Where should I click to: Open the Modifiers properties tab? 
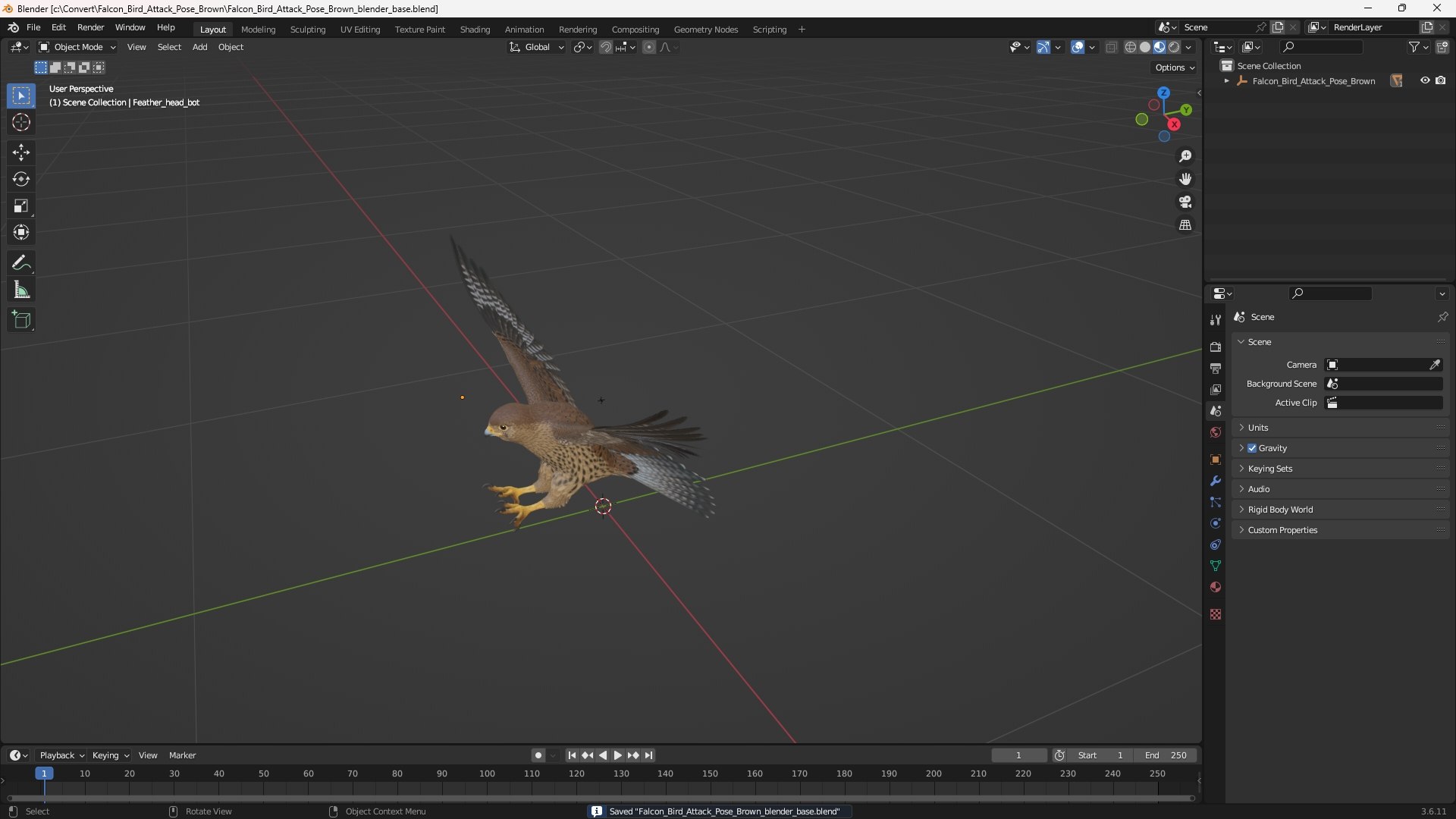click(x=1216, y=481)
